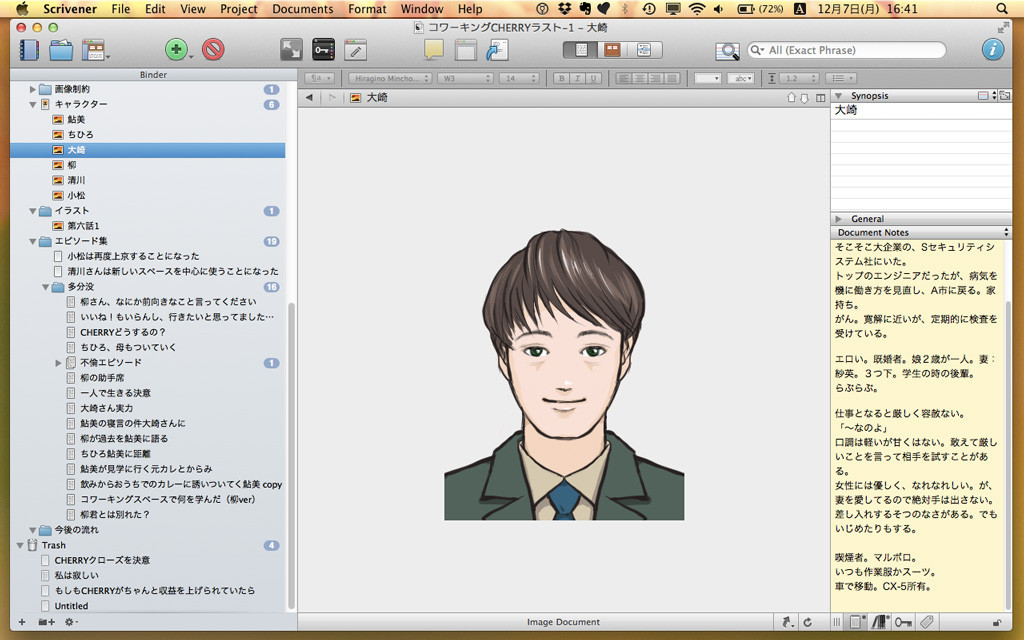Open the abc highlight color dropdown
This screenshot has width=1024, height=640.
tap(741, 78)
